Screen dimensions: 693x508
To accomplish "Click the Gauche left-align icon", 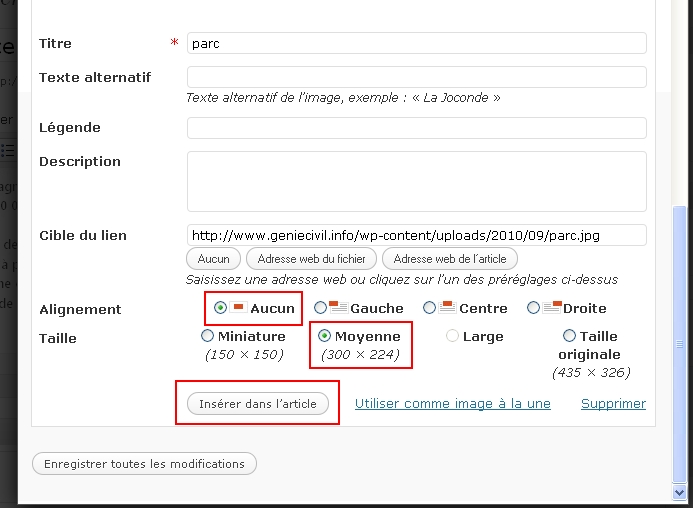I will [339, 307].
